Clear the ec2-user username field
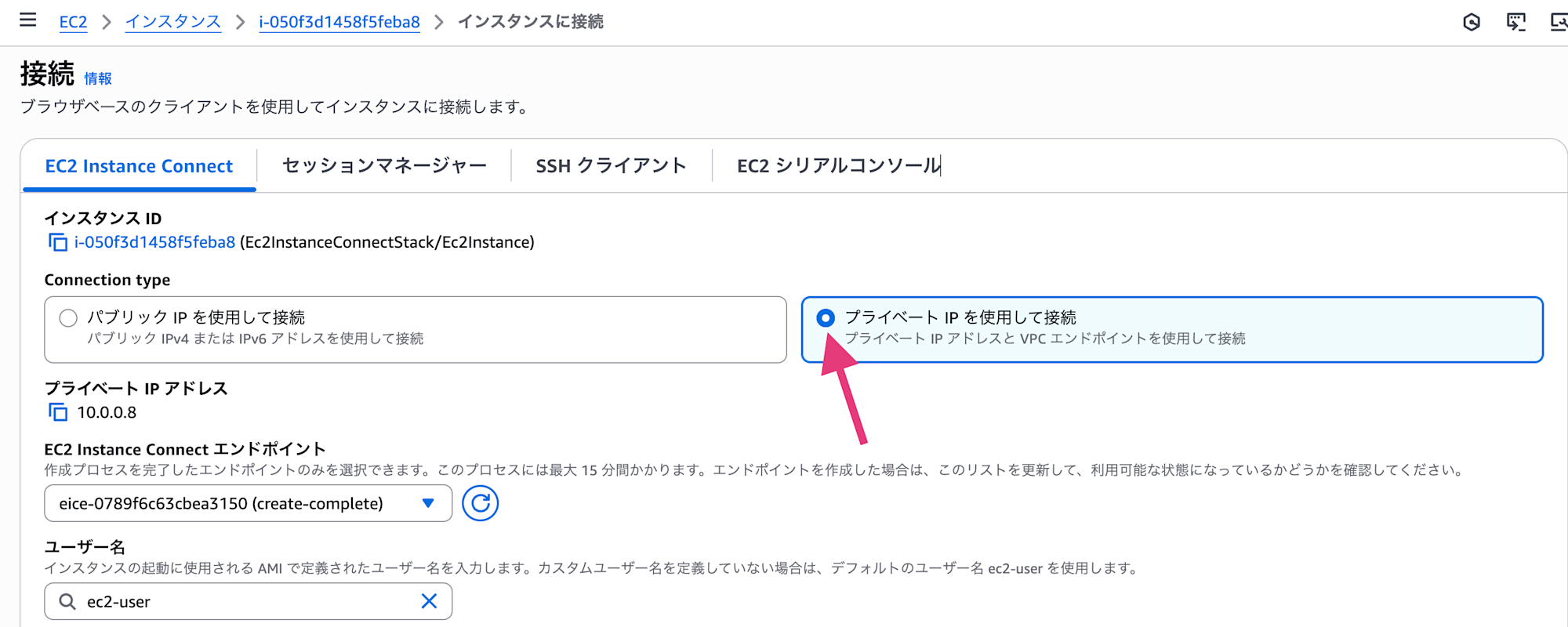The image size is (1568, 627). coord(429,601)
